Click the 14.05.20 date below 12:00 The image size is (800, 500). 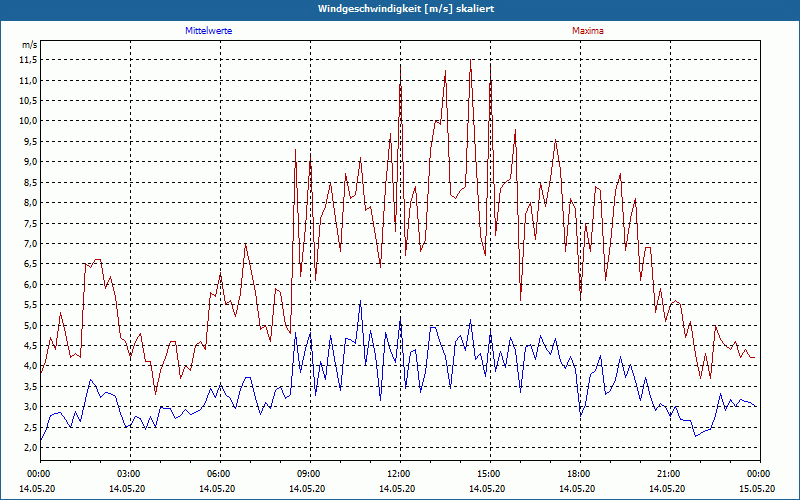tap(397, 488)
